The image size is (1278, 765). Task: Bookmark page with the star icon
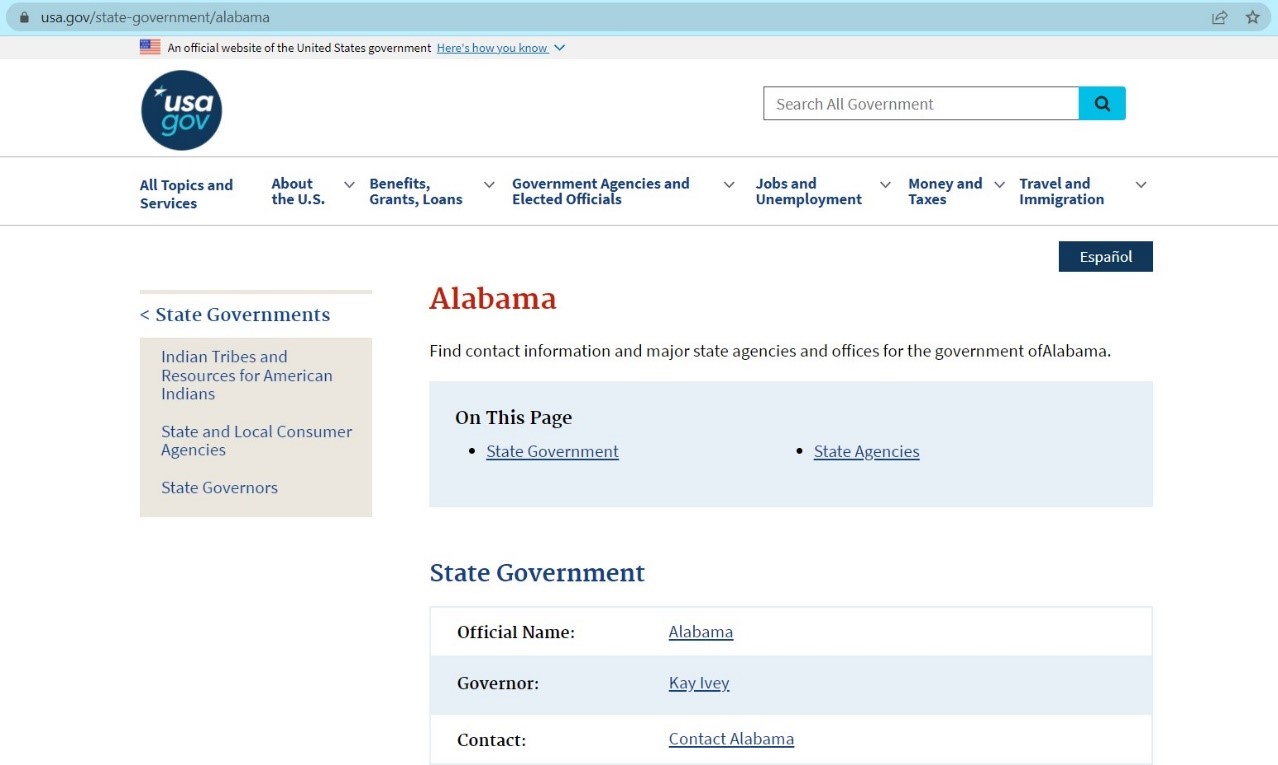point(1252,17)
